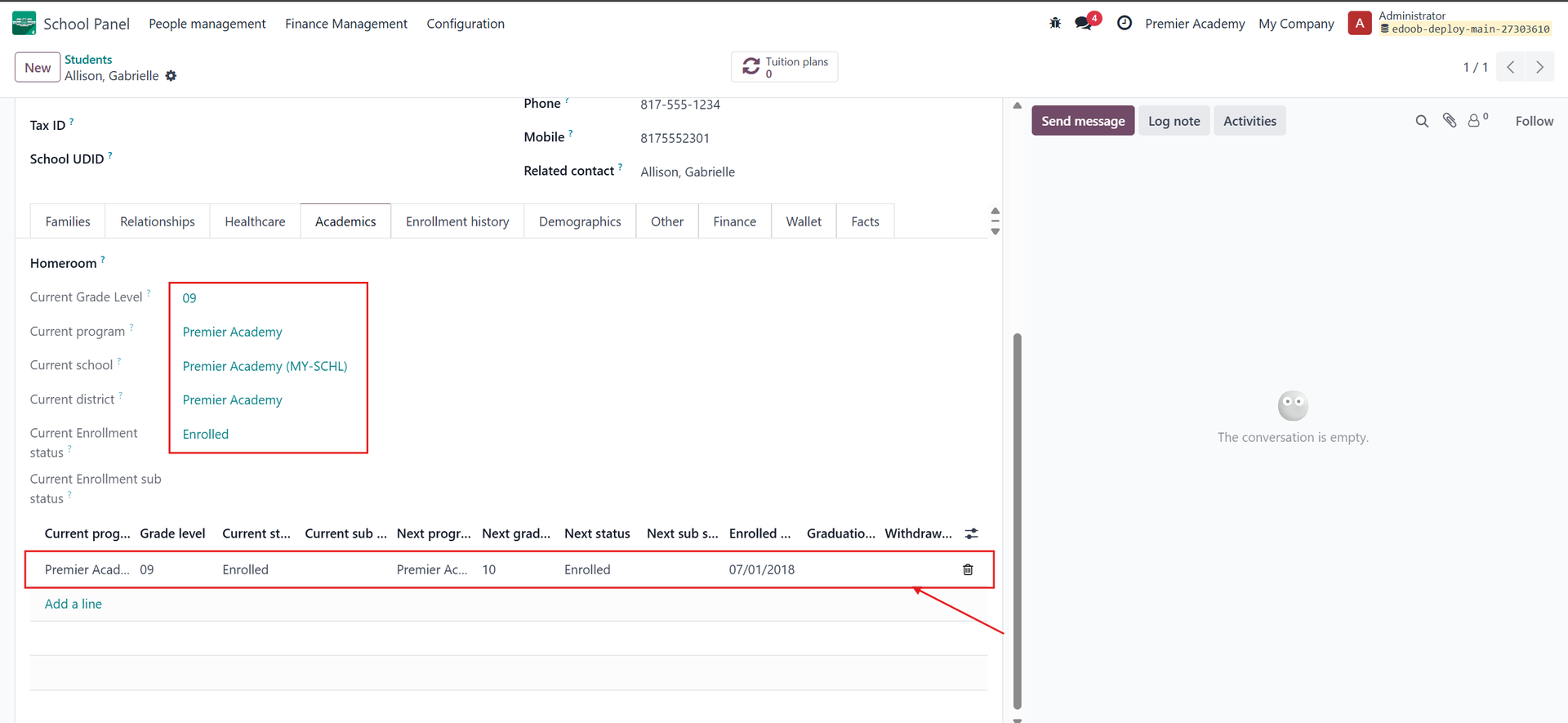Viewport: 1568px width, 723px height.
Task: Click the Tuition plans stat button
Action: point(784,67)
